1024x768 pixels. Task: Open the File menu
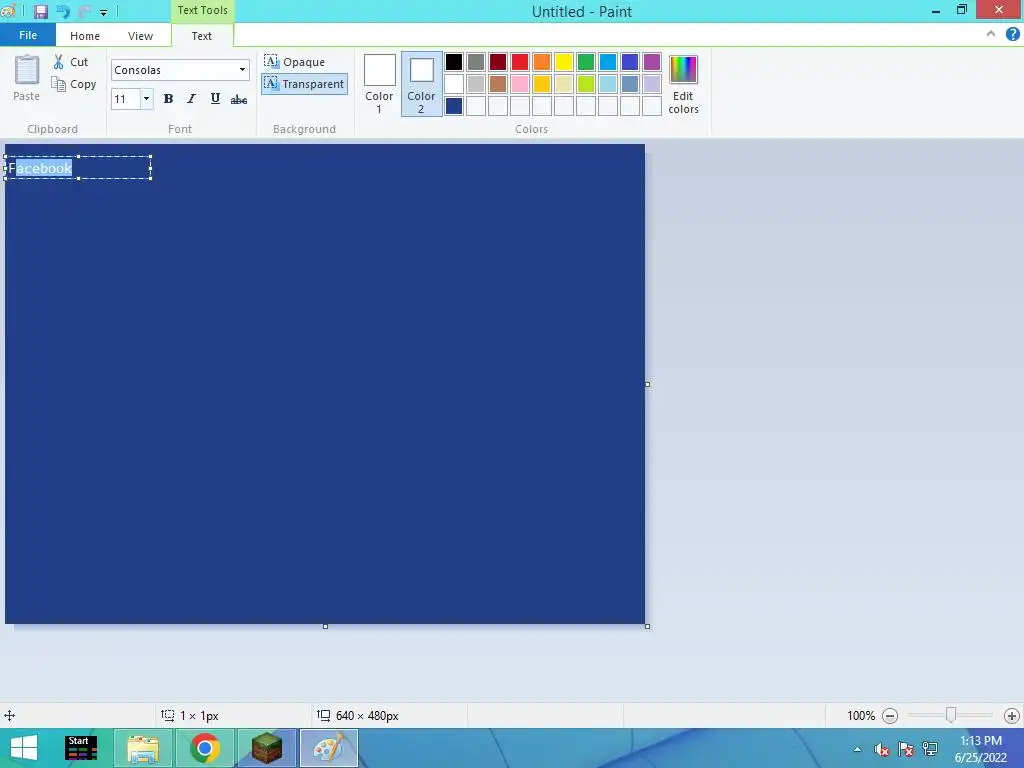[28, 35]
